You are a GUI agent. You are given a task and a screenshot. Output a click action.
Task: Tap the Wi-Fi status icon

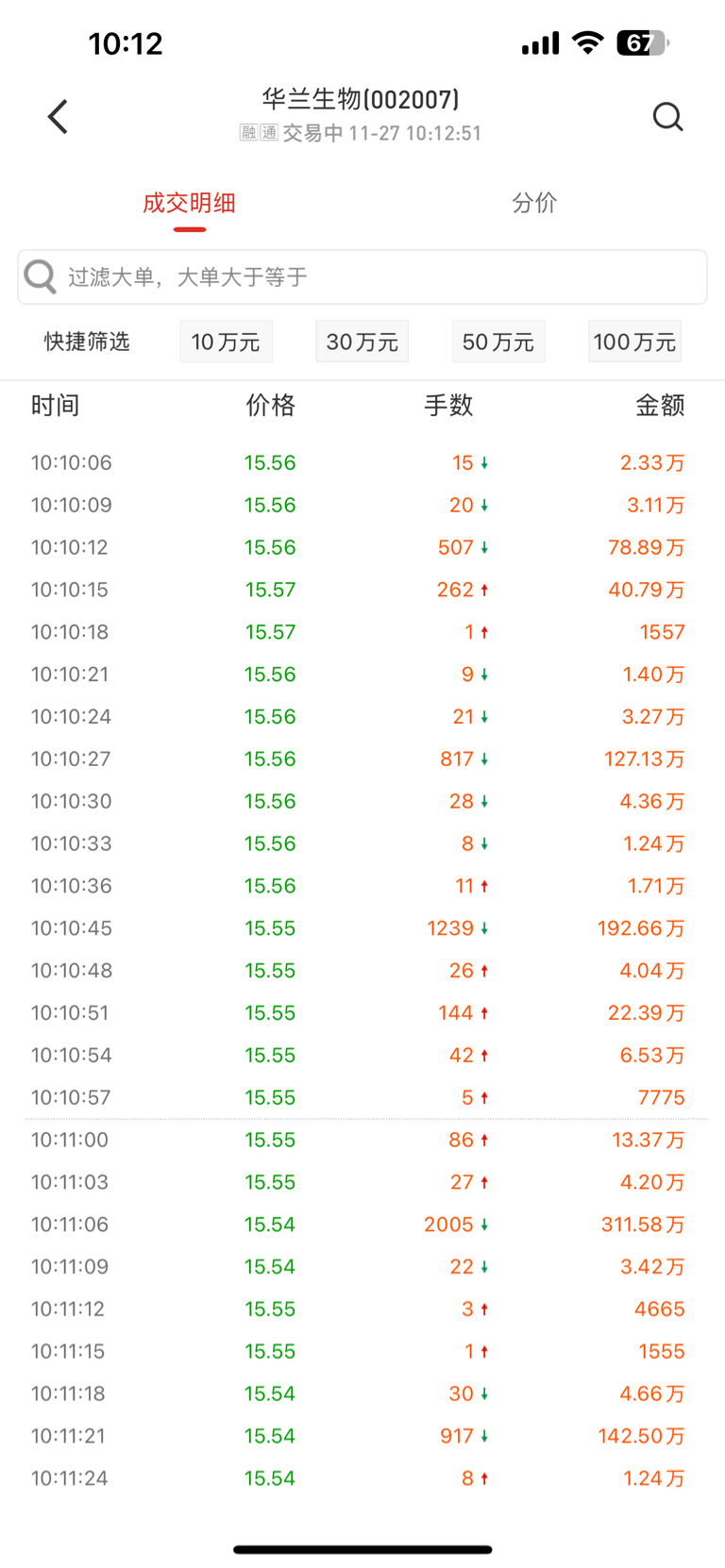587,43
